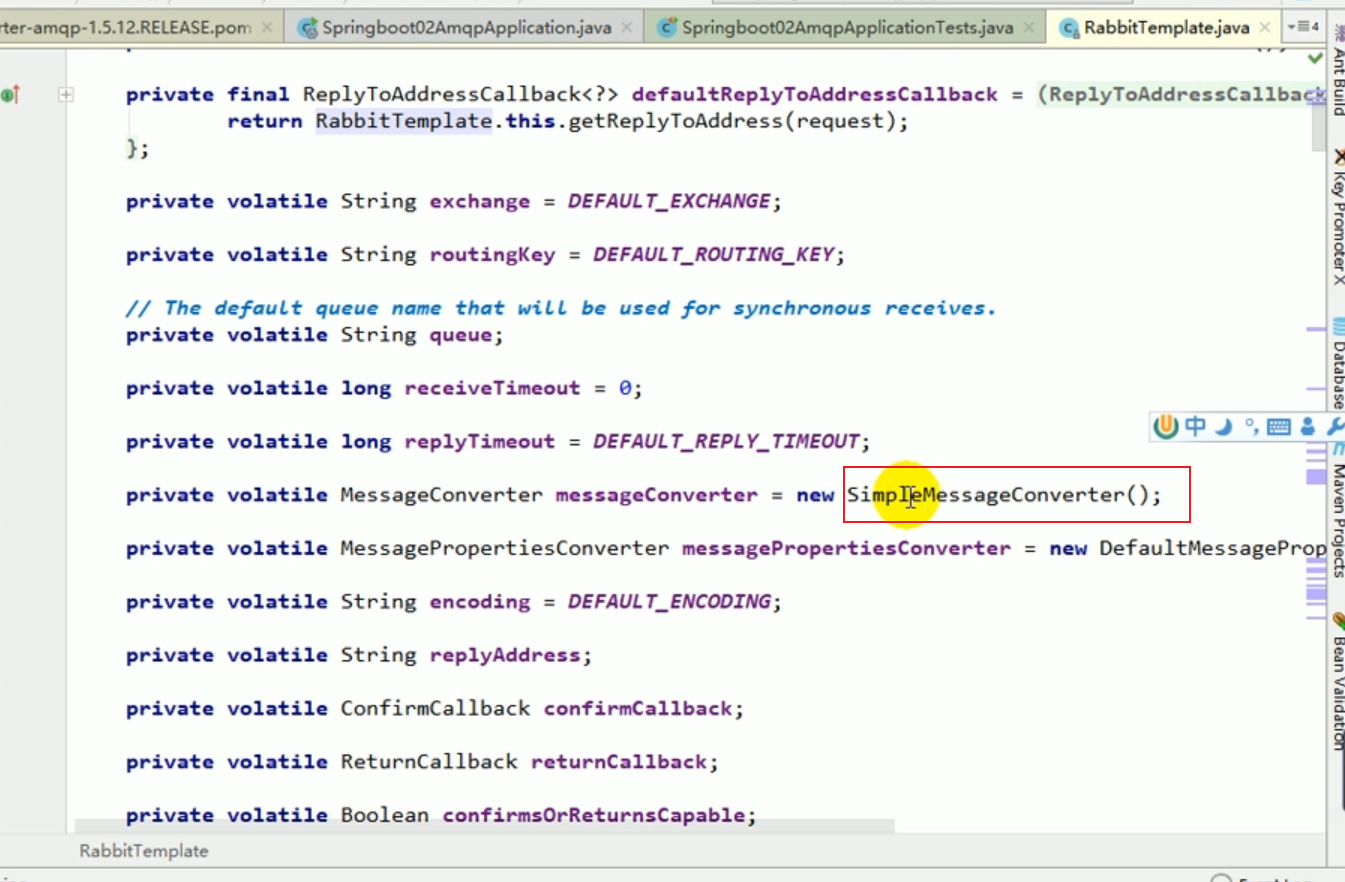The height and width of the screenshot is (882, 1345).
Task: Click the defaultReplyToAddressCallback field name
Action: tap(814, 95)
